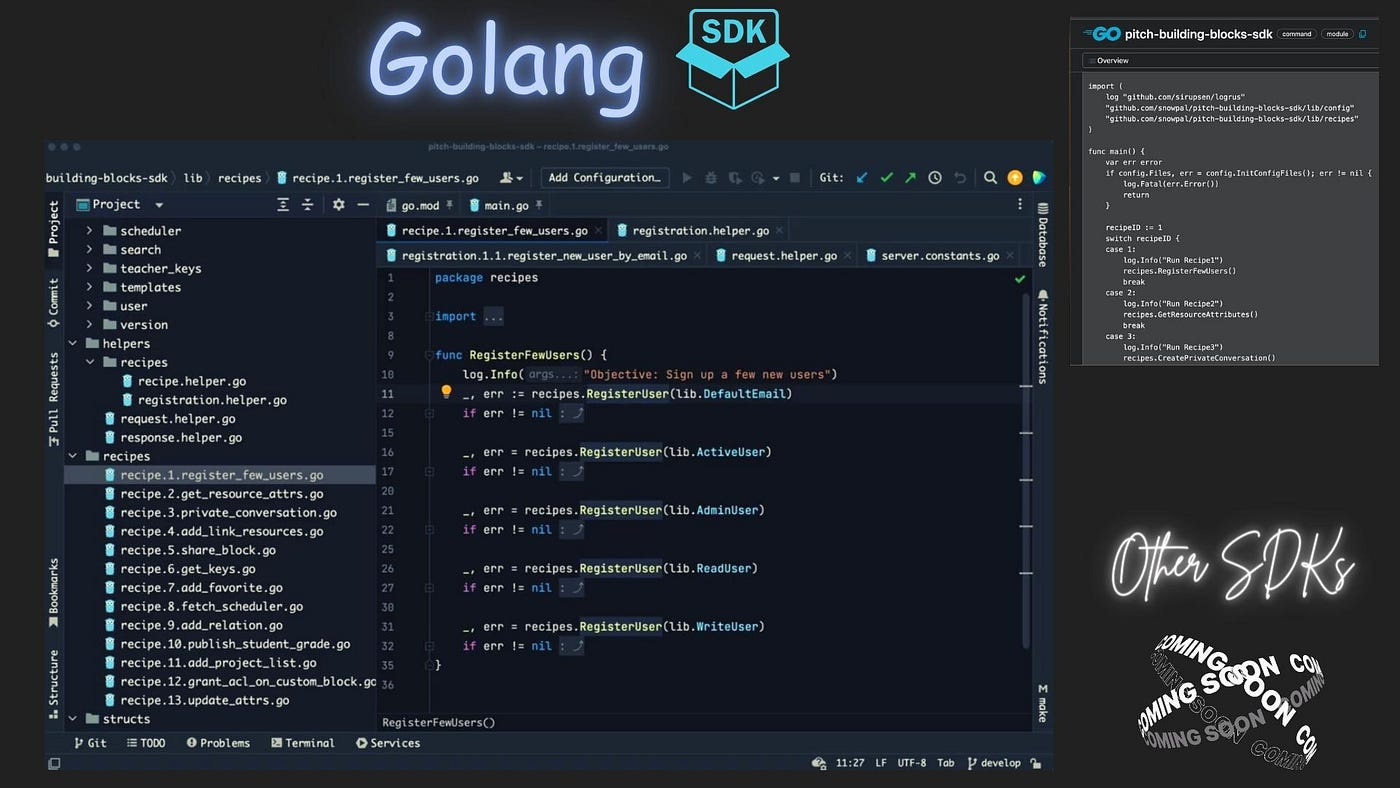Collapse the structs folder
1400x788 pixels.
(72, 719)
